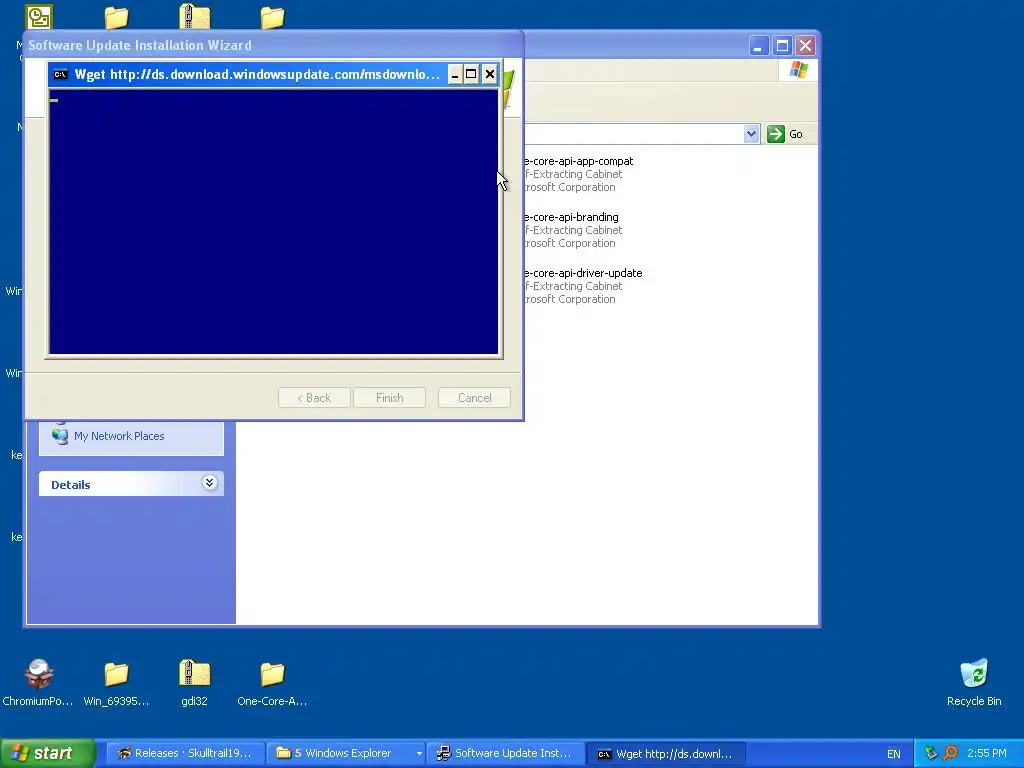Maximize the Explorer window
Image resolution: width=1024 pixels, height=768 pixels.
point(782,46)
